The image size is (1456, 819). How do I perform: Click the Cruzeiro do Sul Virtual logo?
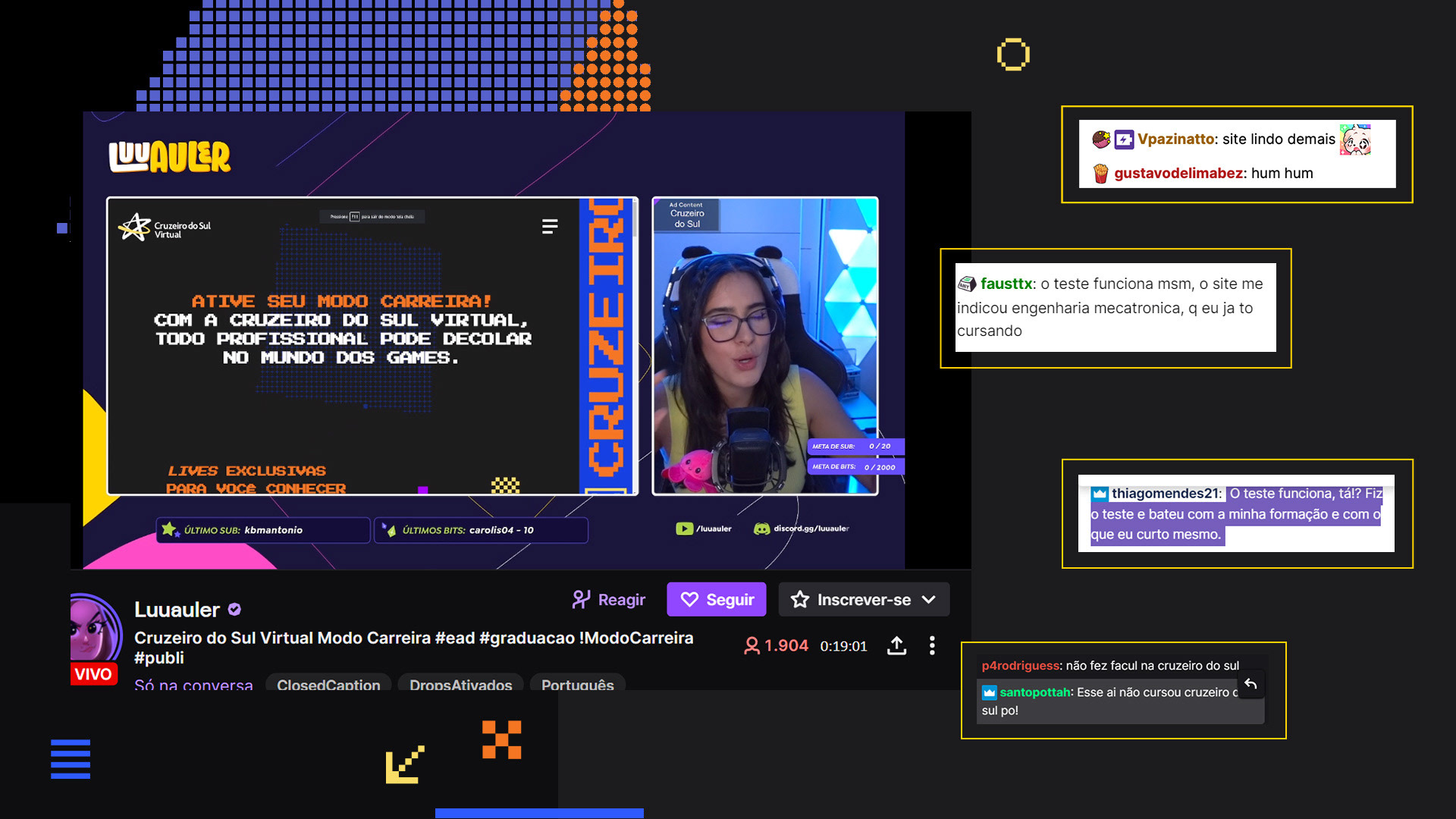(165, 227)
